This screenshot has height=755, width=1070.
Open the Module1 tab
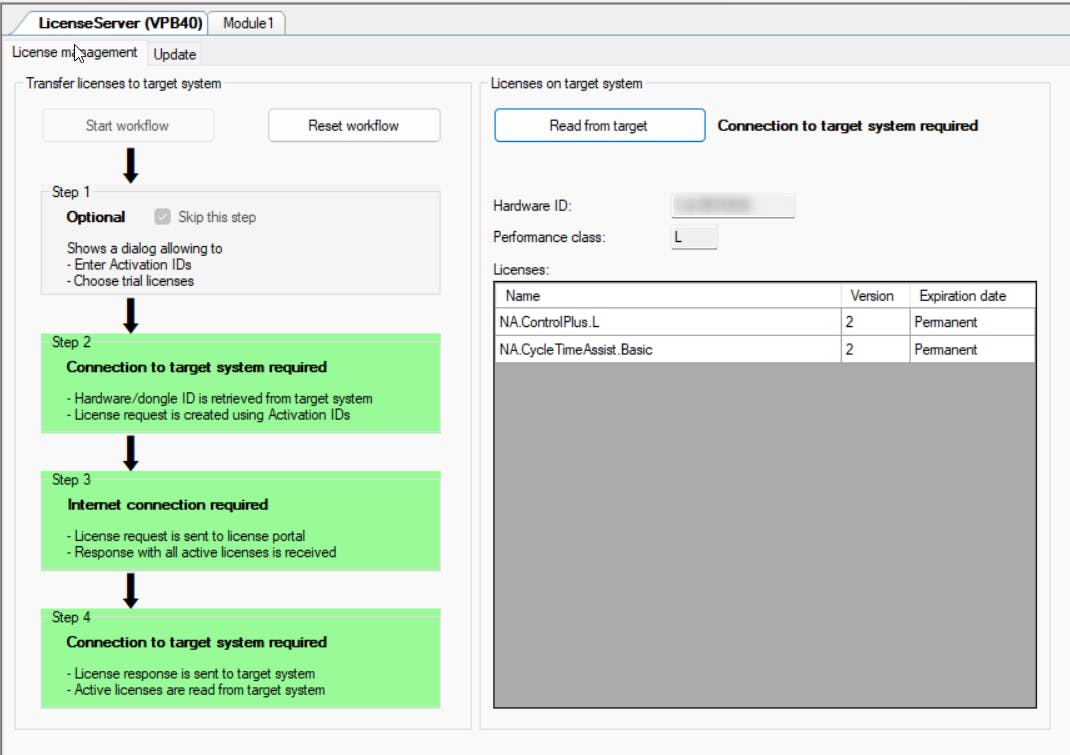click(248, 23)
